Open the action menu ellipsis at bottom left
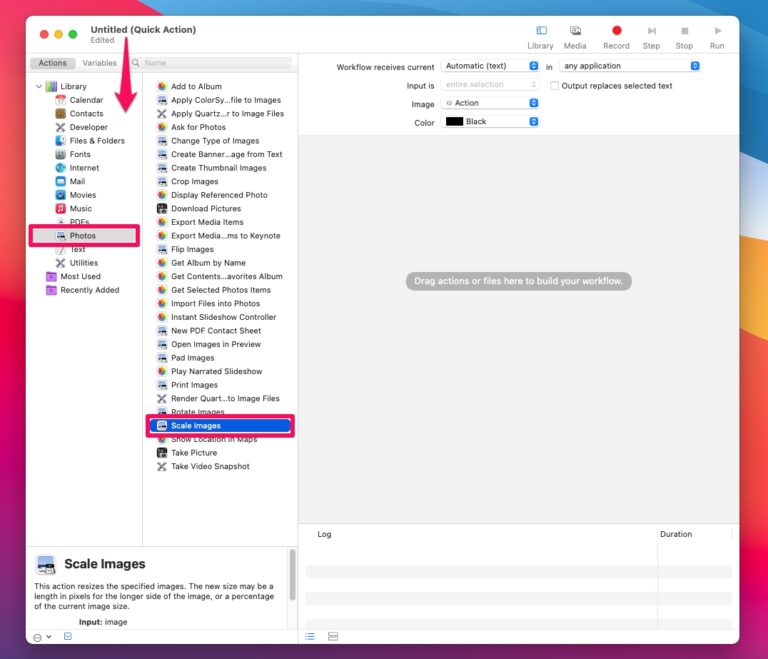 coord(42,637)
